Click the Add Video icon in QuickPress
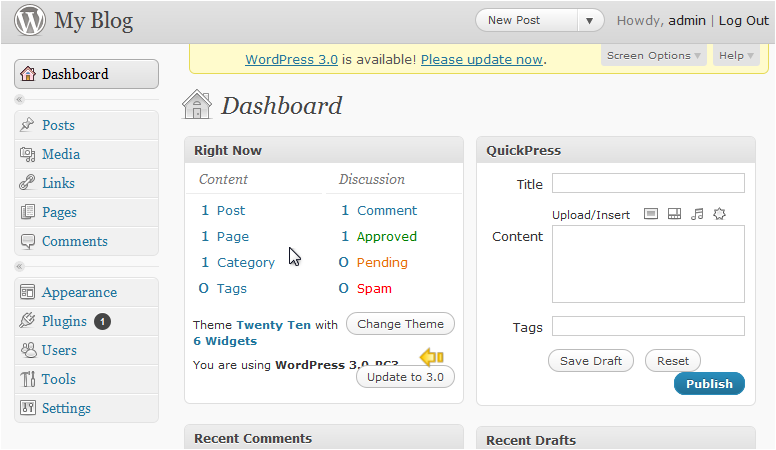The height and width of the screenshot is (450, 776). point(674,214)
